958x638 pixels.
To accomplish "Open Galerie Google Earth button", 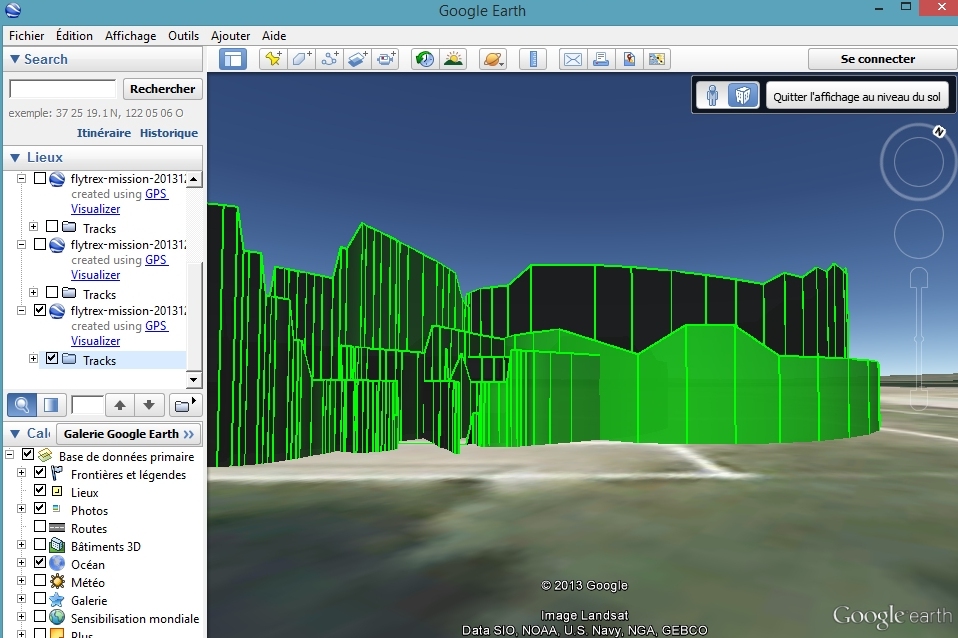I will pos(129,434).
